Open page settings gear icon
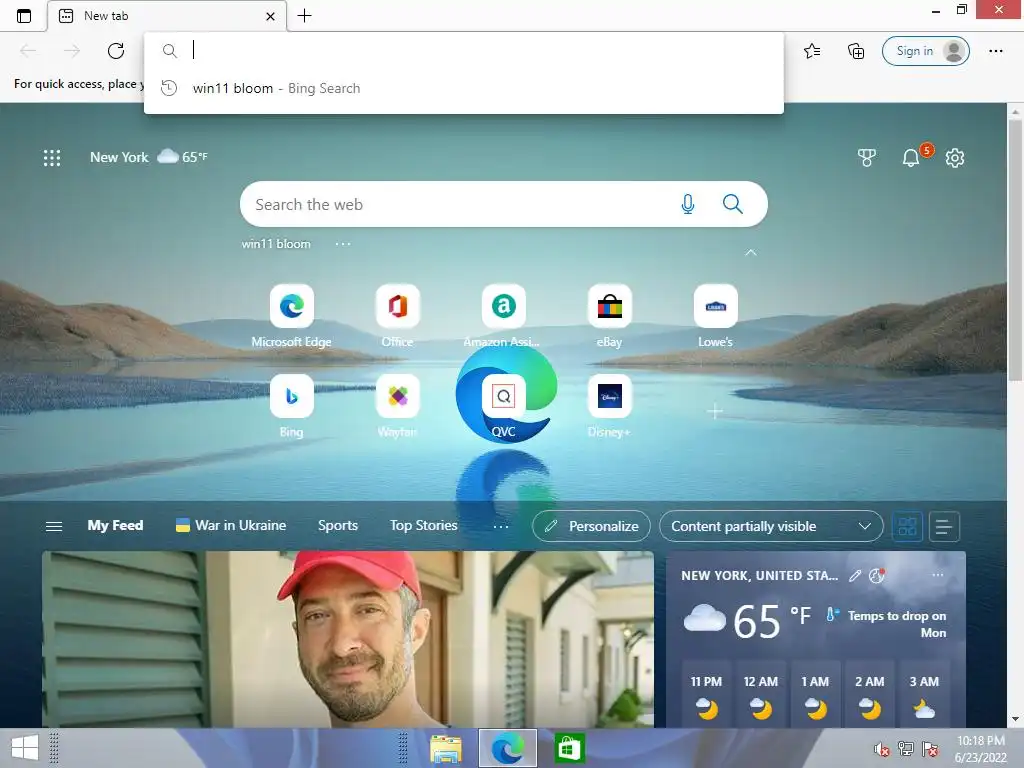Screen dimensions: 1024x768 [955, 157]
